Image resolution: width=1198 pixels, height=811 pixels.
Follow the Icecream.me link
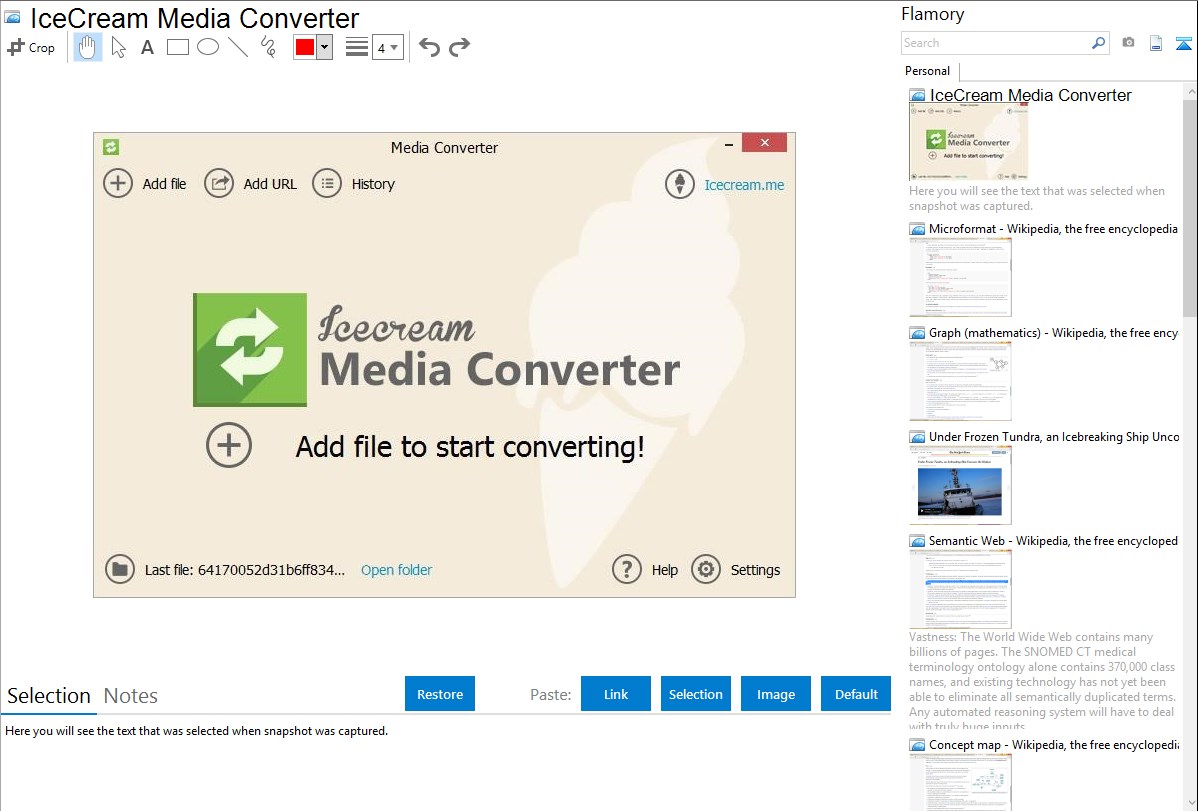744,185
